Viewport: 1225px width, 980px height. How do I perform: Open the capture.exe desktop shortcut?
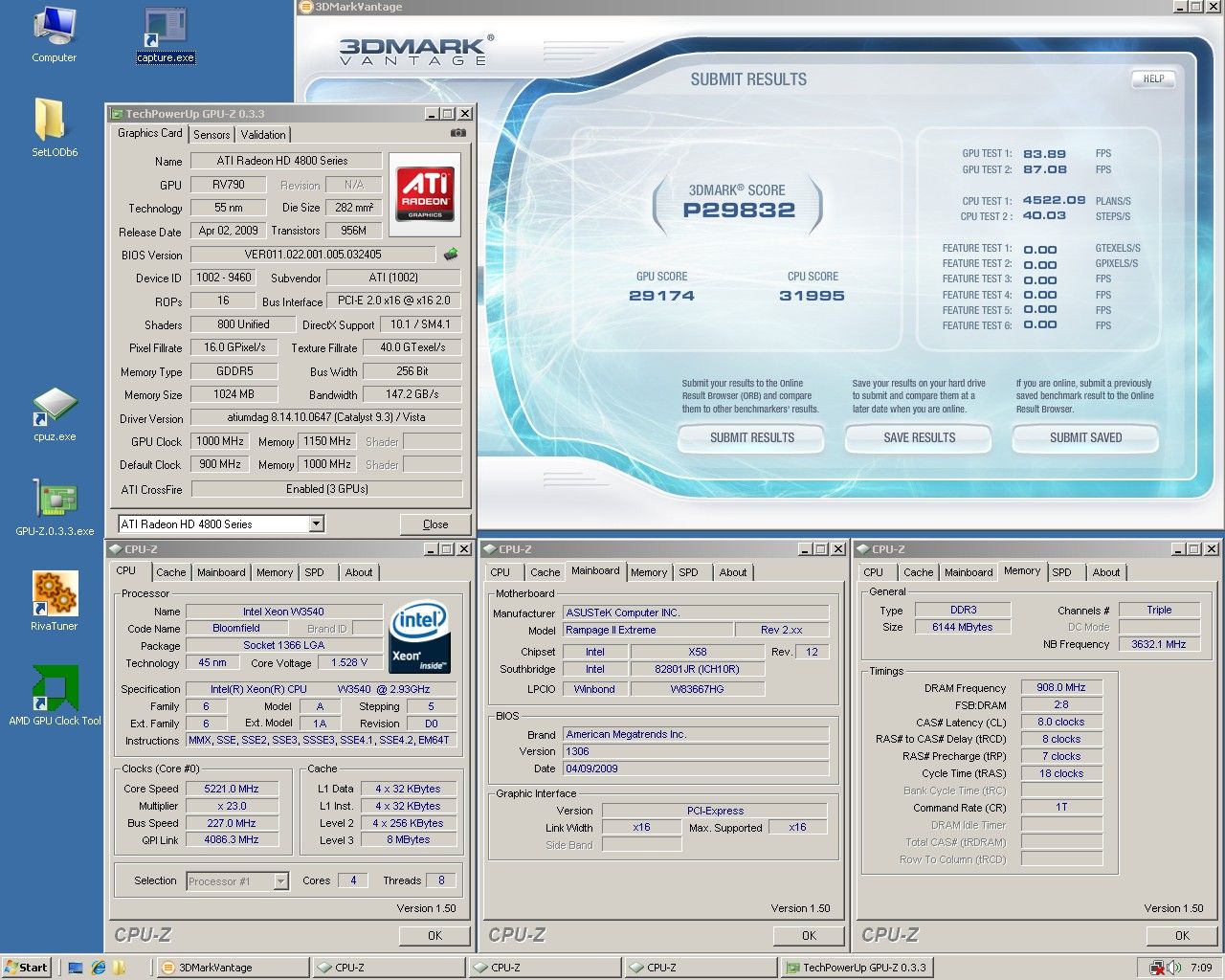click(x=166, y=35)
